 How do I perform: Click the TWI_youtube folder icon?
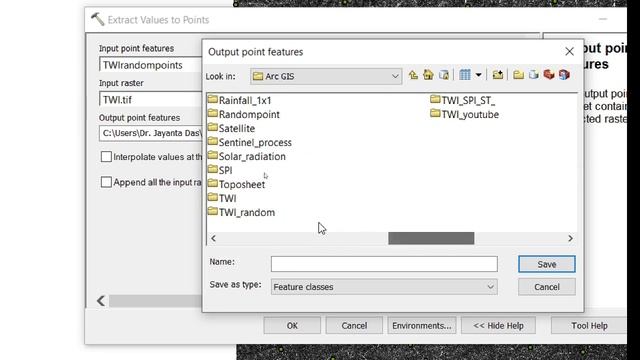(x=435, y=113)
